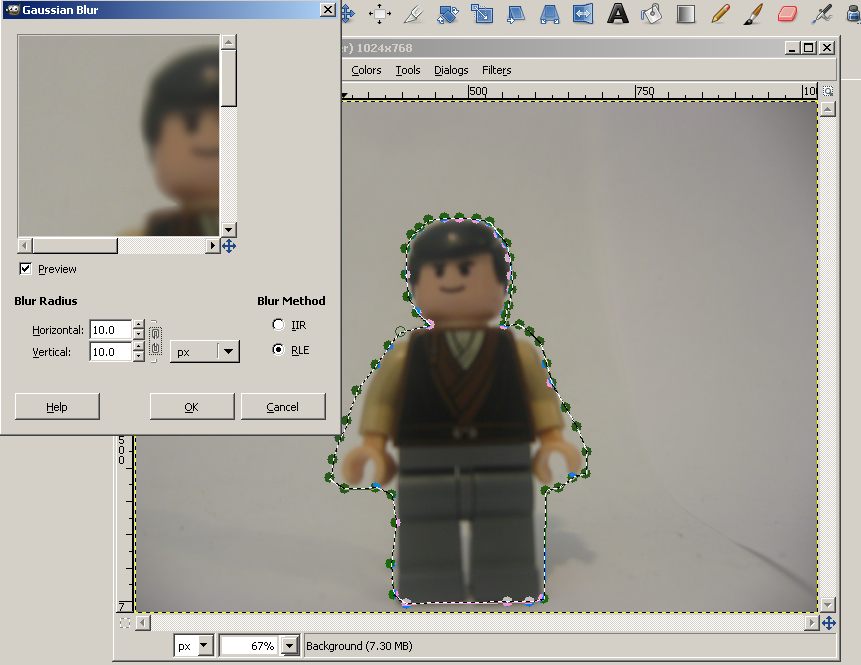Viewport: 861px width, 665px height.
Task: Select the RLE blur method
Action: pyautogui.click(x=278, y=349)
